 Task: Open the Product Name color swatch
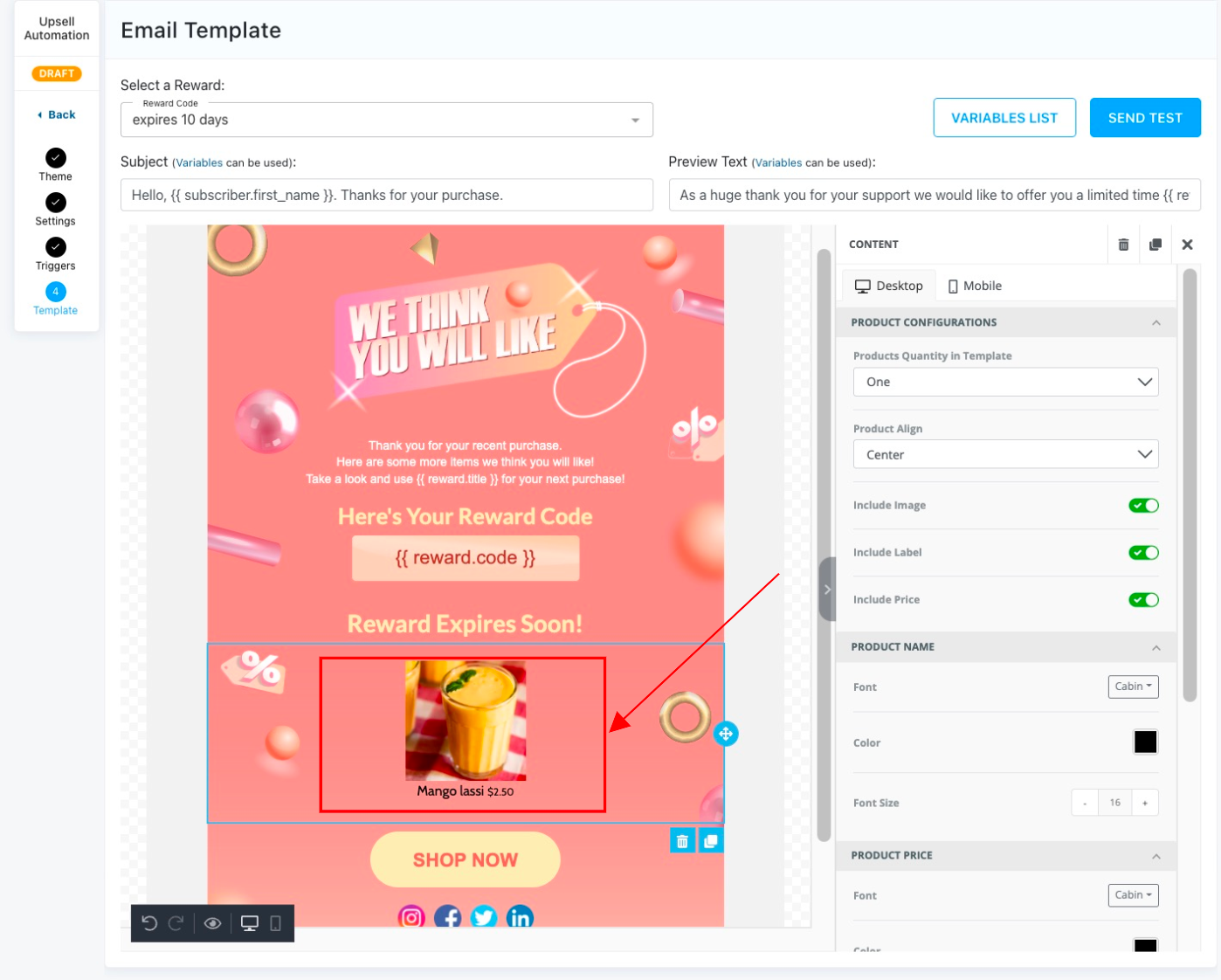[1145, 742]
